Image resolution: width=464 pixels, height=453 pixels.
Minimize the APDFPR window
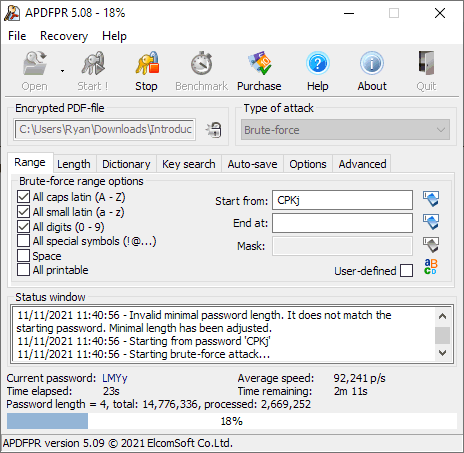[x=349, y=13]
